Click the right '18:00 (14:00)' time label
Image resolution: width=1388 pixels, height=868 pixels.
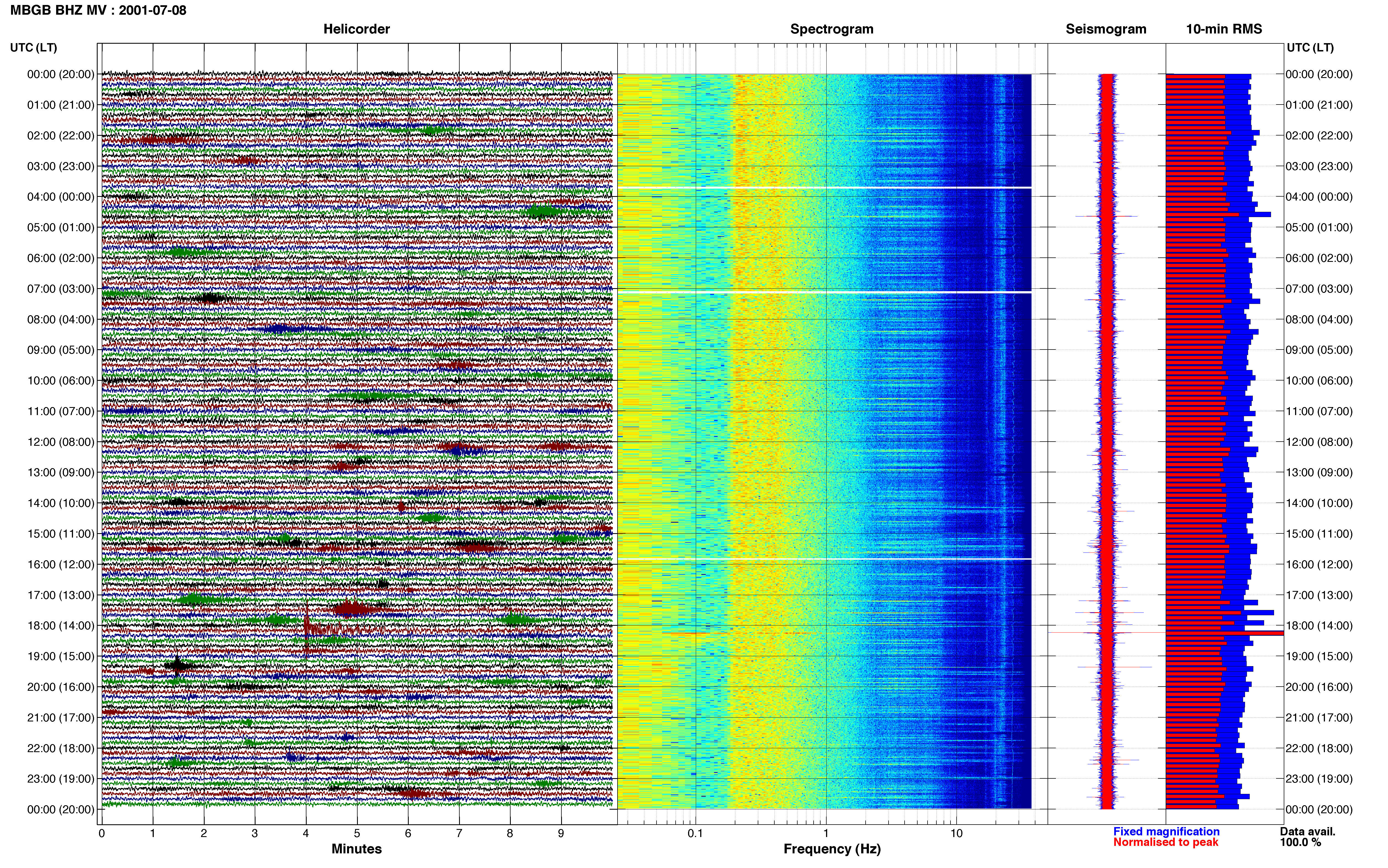click(x=1319, y=626)
